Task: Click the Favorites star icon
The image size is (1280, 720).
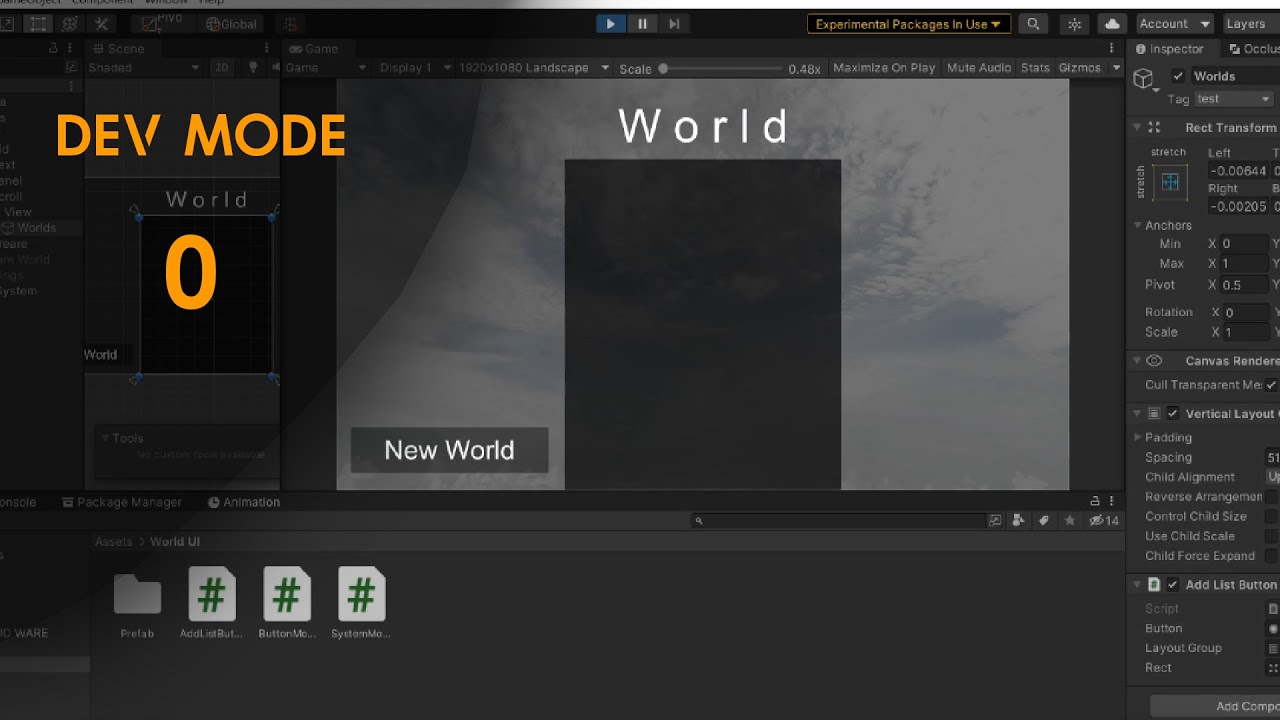Action: [1070, 520]
